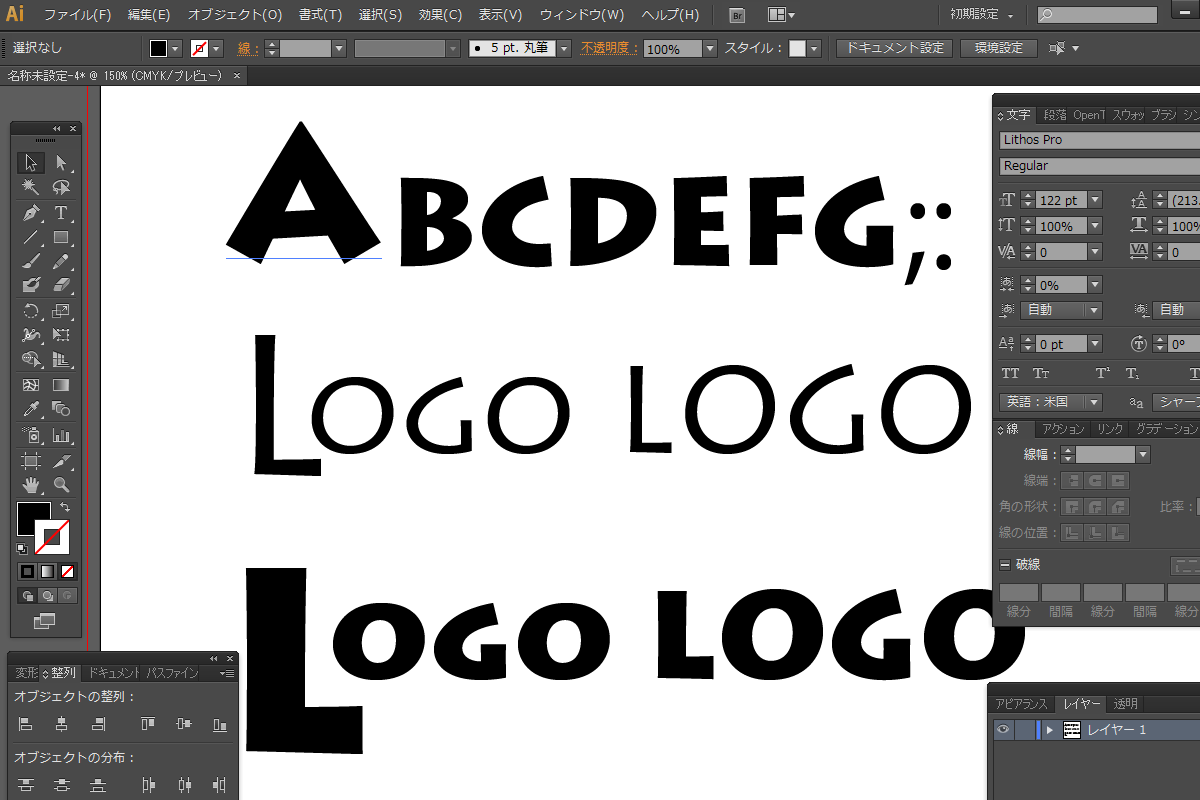The height and width of the screenshot is (800, 1200).
Task: Click the vertical align top icon
Action: tap(148, 724)
